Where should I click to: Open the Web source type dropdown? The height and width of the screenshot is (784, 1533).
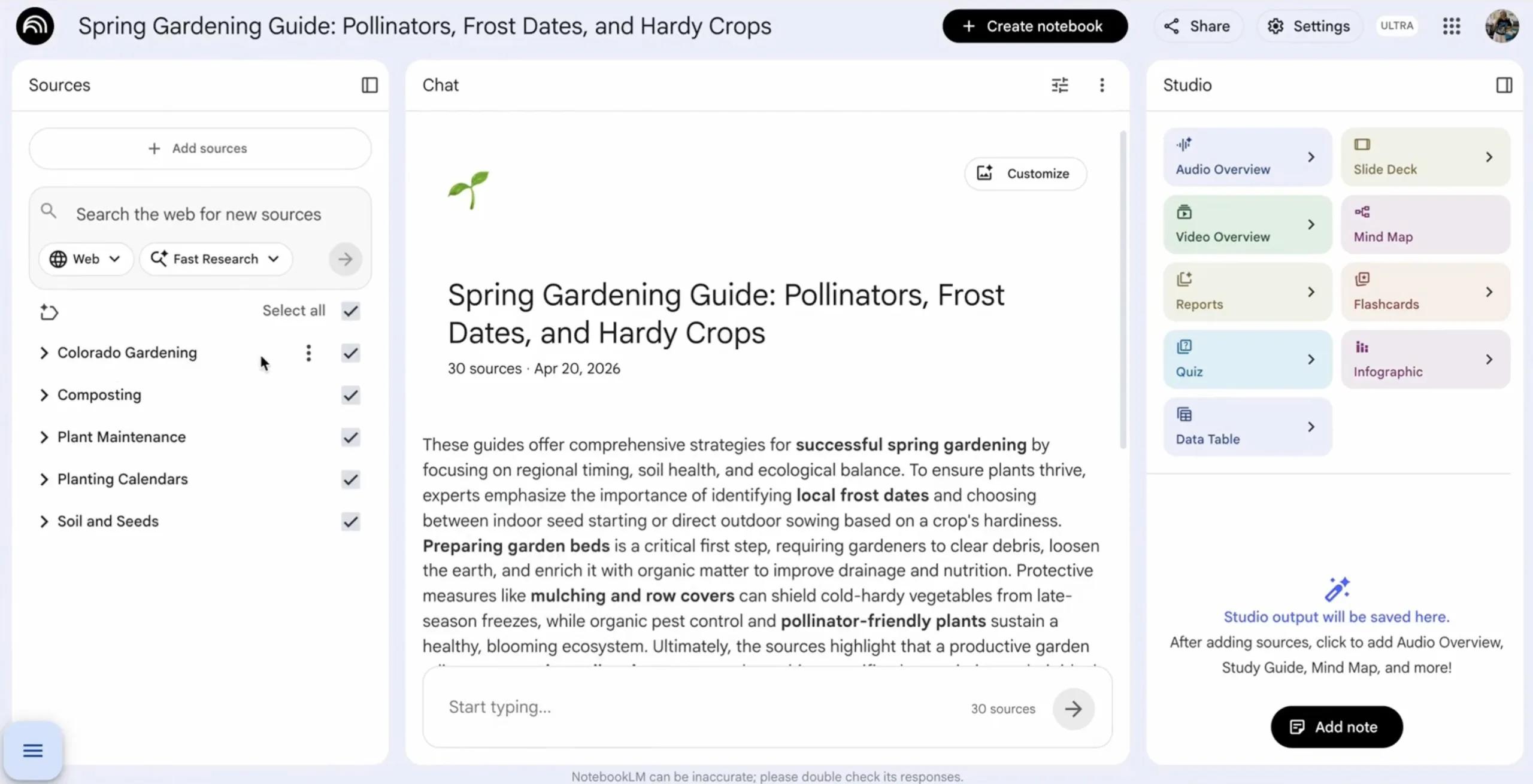[86, 259]
